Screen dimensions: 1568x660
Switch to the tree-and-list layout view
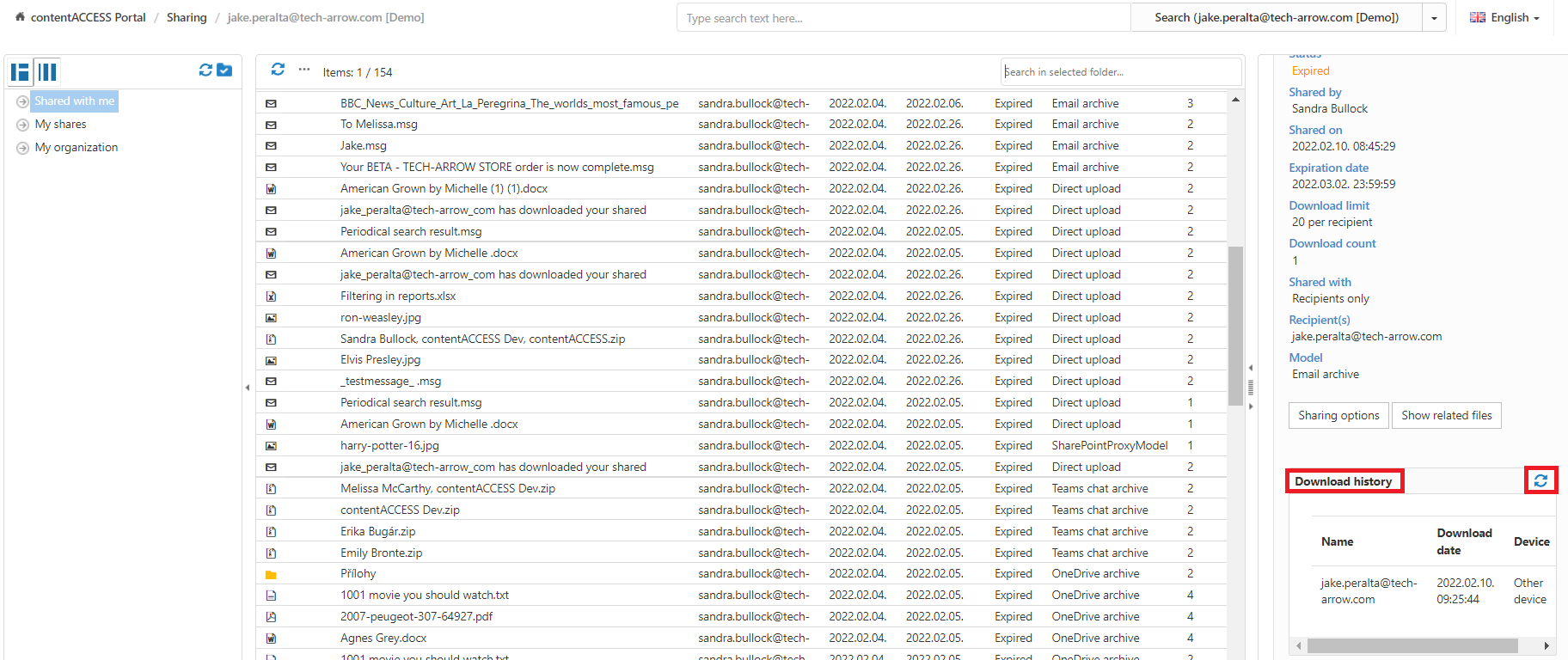point(20,72)
